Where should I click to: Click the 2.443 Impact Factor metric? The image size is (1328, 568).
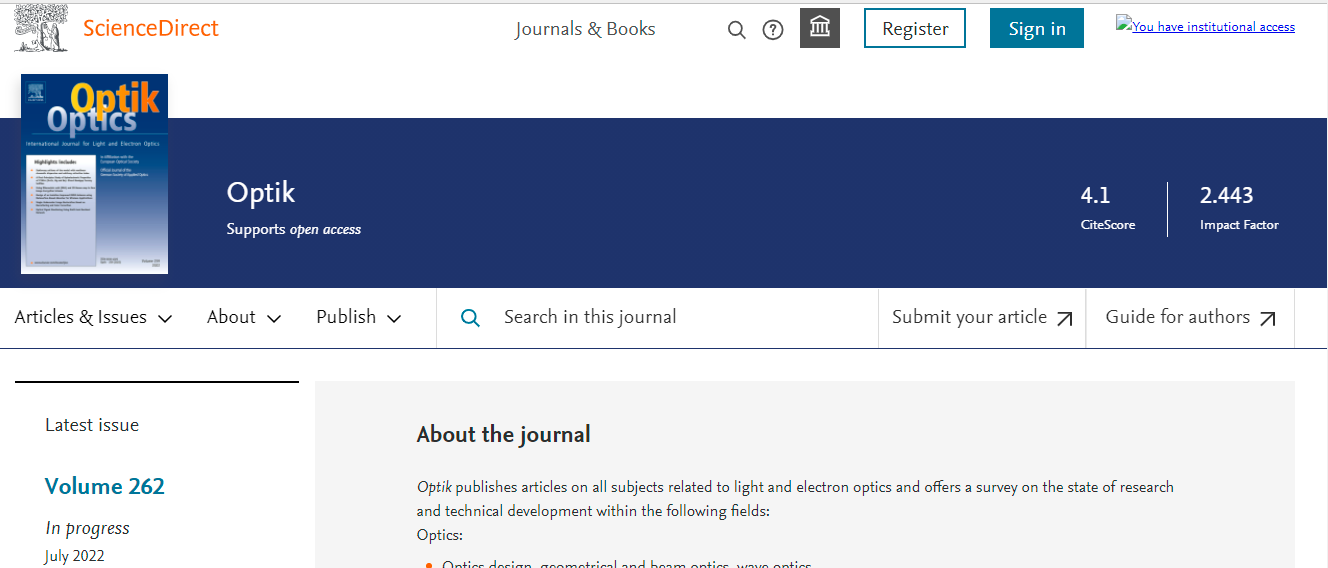[1227, 196]
